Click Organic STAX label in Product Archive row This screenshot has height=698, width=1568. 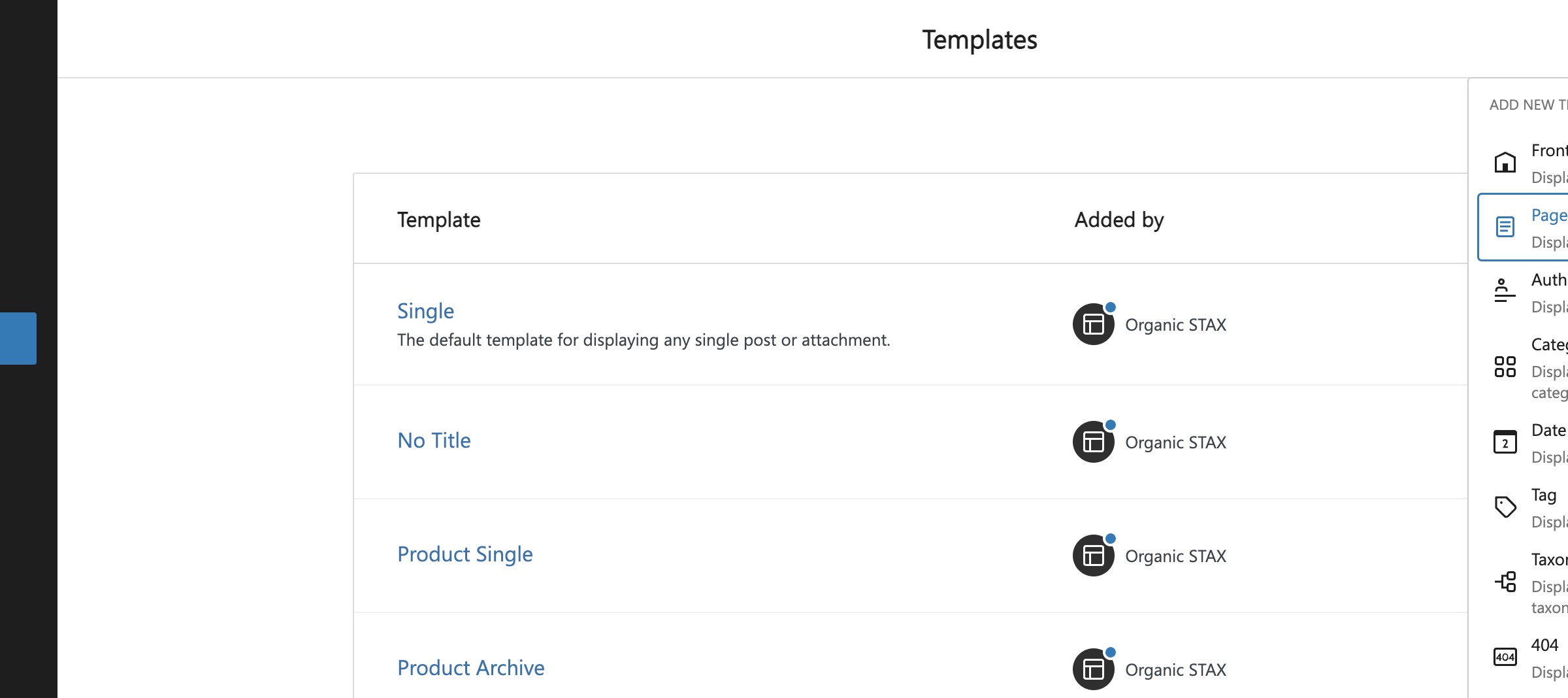coord(1175,670)
